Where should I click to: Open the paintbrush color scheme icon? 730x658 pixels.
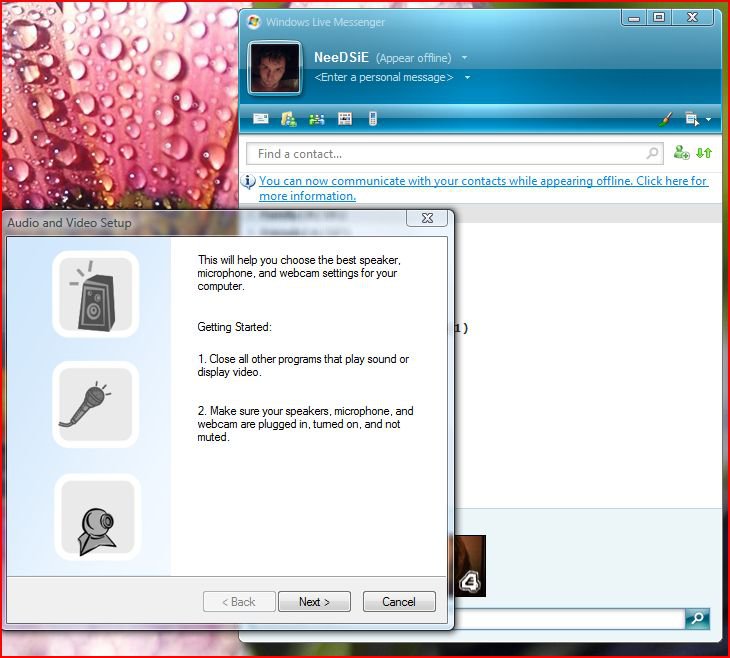point(666,119)
